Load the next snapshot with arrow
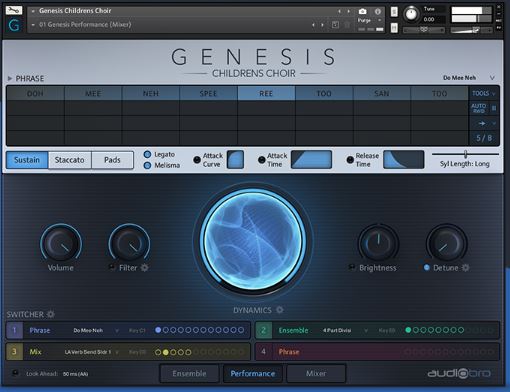510x392 pixels. 322,25
